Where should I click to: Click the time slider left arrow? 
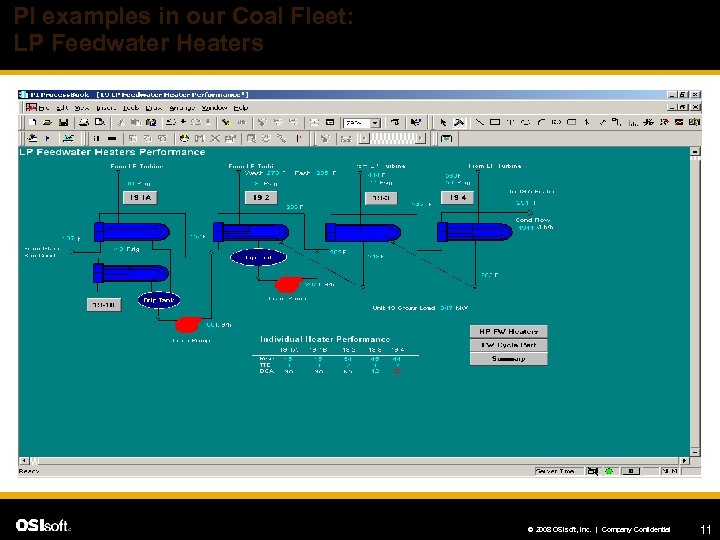pyautogui.click(x=364, y=138)
